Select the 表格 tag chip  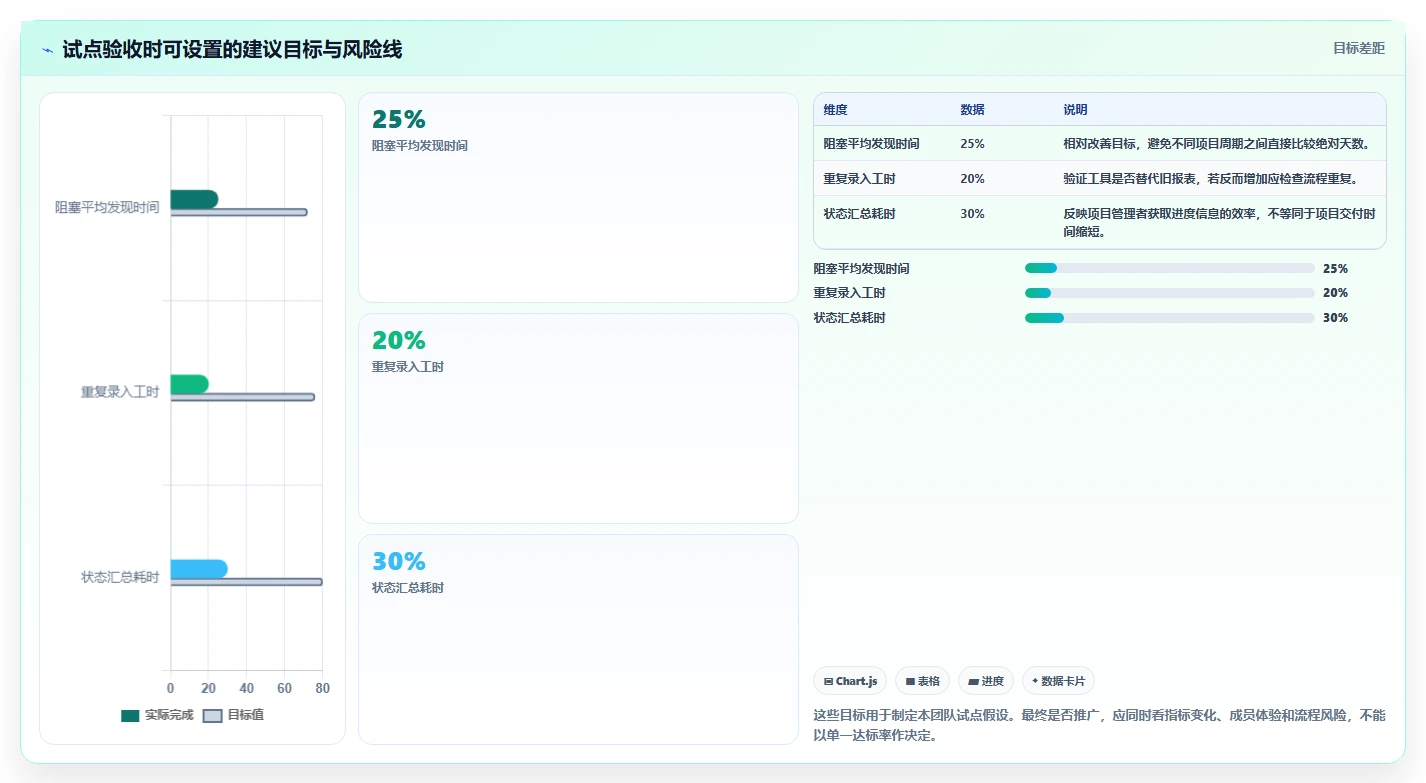point(922,681)
